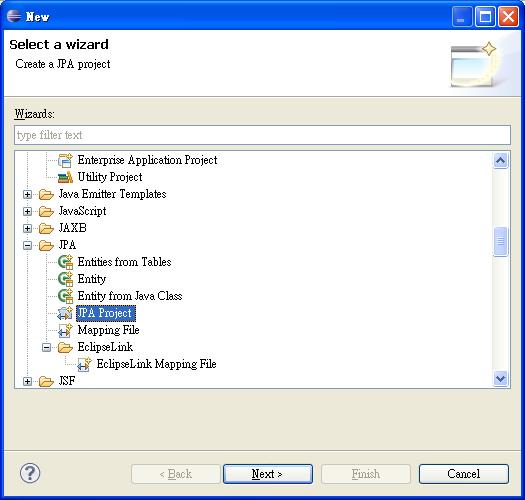Select the Enterprise Application Project icon
This screenshot has width=525, height=500.
pyautogui.click(x=65, y=160)
